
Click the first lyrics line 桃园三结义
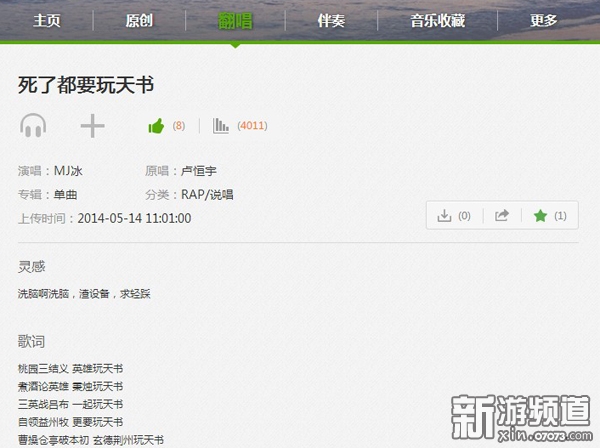43,370
